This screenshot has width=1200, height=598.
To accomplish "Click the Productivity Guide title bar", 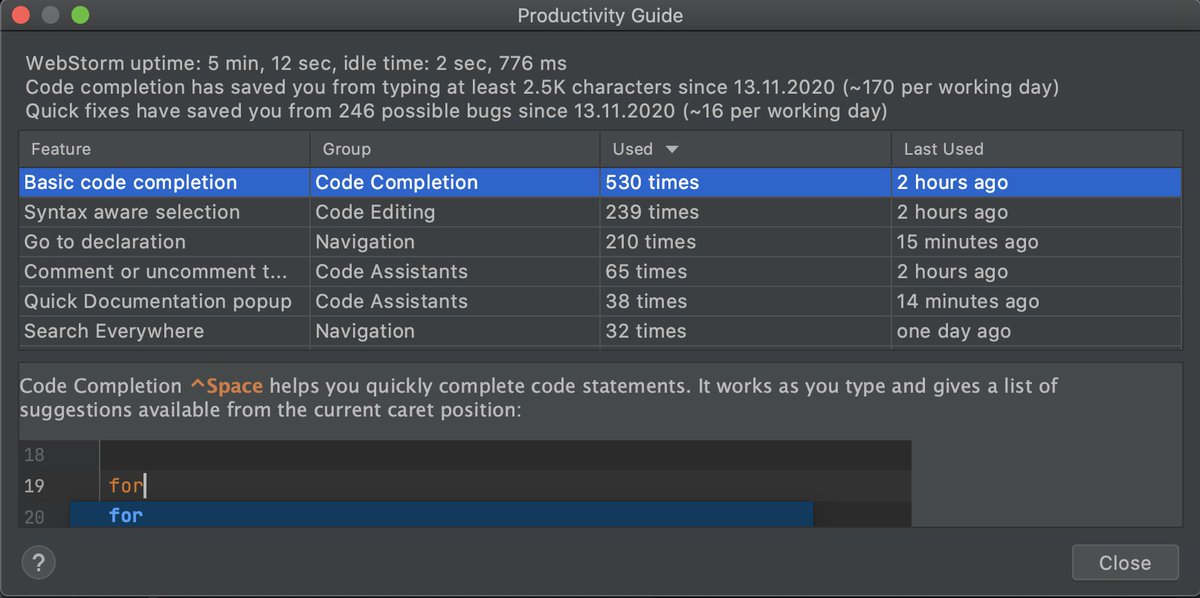I will click(x=599, y=15).
